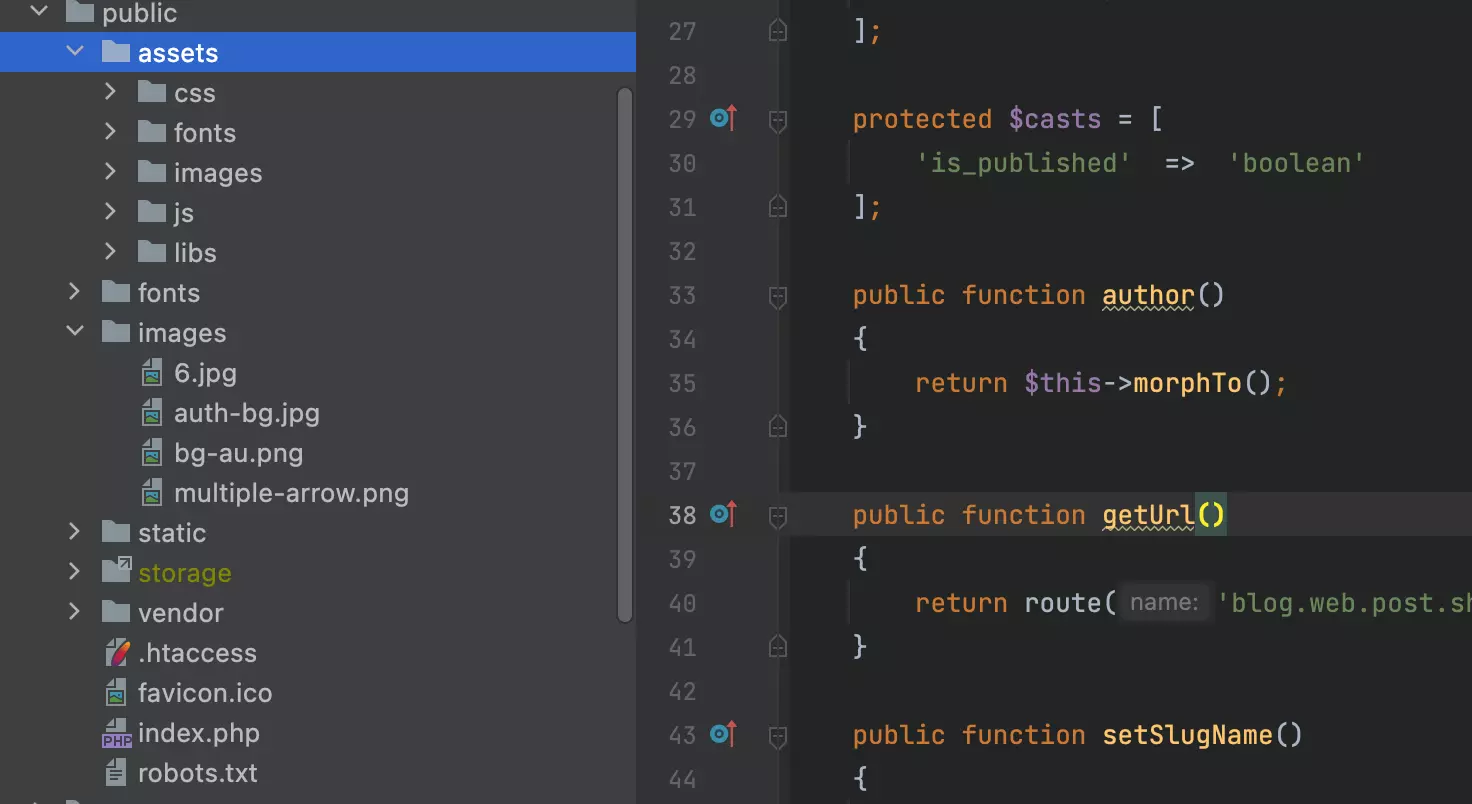Screen dimensions: 1472x804
Task: Click the favicon.ico image icon
Action: (117, 693)
